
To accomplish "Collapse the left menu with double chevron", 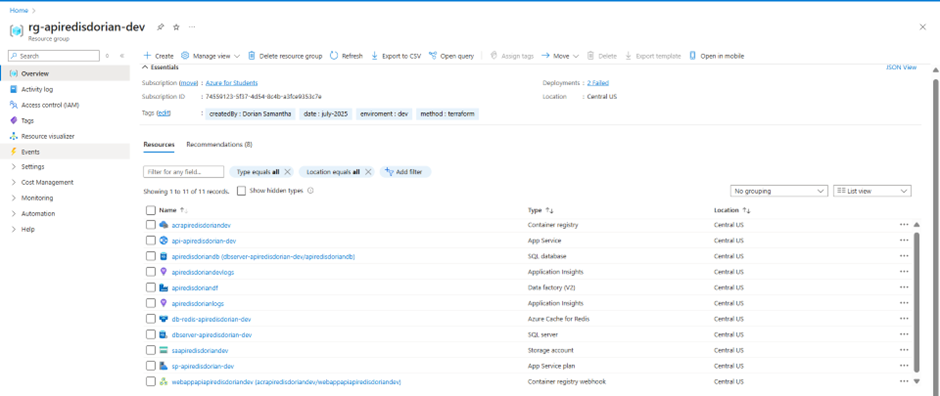I will tap(122, 56).
